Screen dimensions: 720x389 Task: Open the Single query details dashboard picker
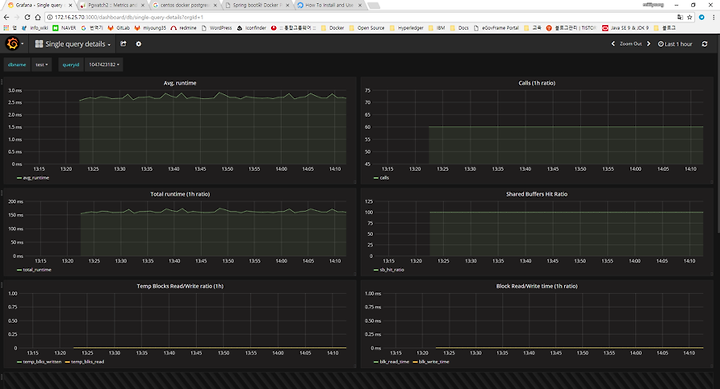[x=73, y=44]
